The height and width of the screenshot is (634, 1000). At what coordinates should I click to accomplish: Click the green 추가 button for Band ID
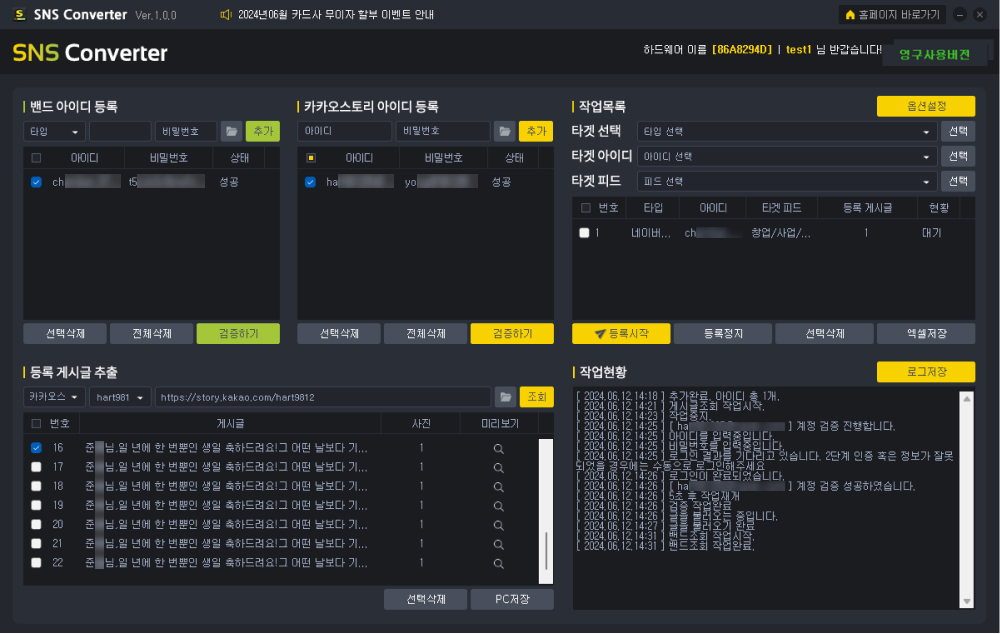point(263,131)
